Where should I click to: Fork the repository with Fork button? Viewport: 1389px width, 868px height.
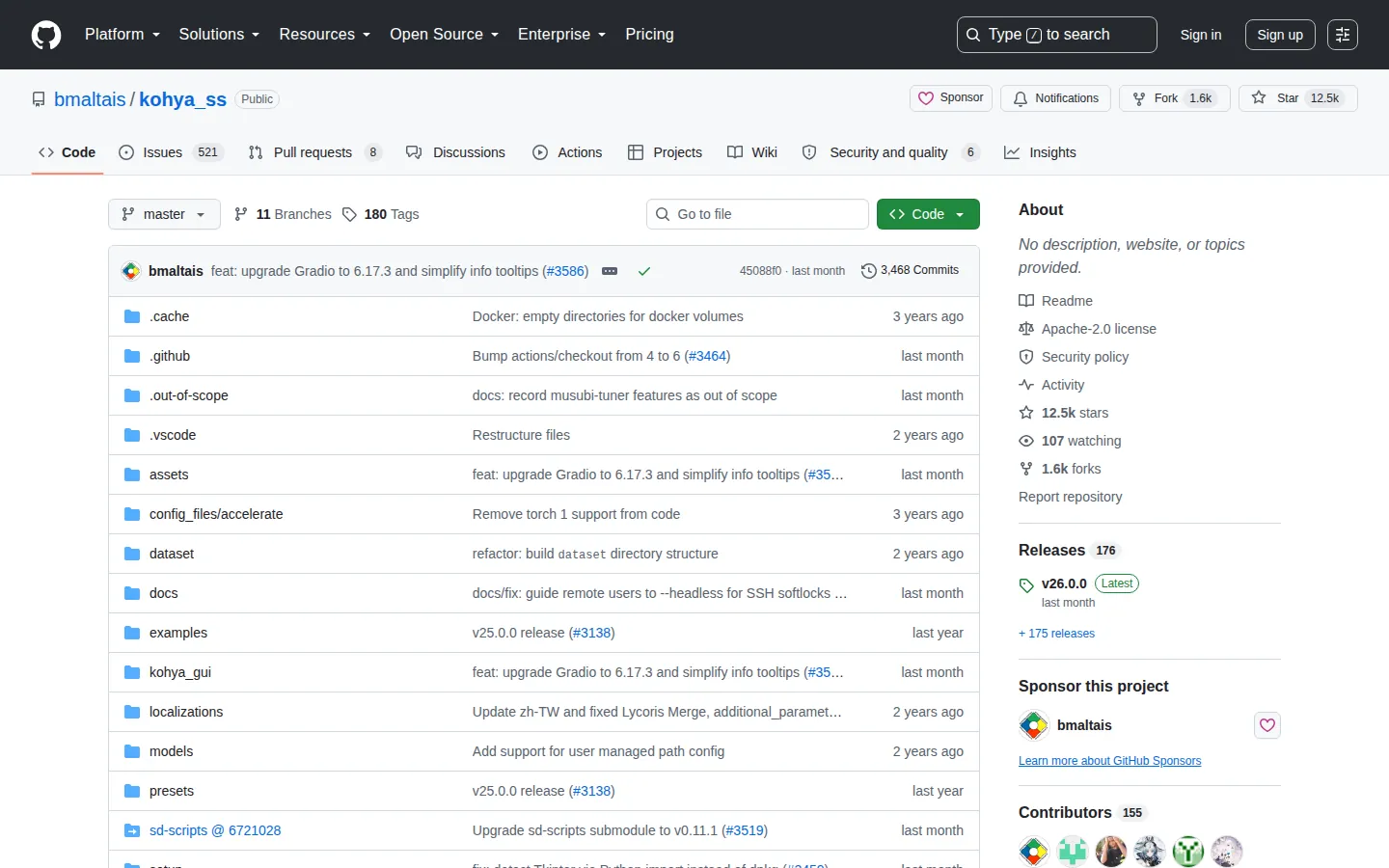pos(1175,98)
